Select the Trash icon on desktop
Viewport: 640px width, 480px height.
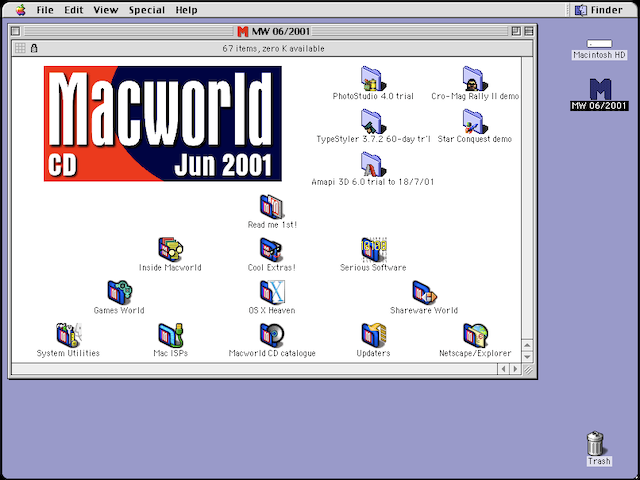point(596,443)
